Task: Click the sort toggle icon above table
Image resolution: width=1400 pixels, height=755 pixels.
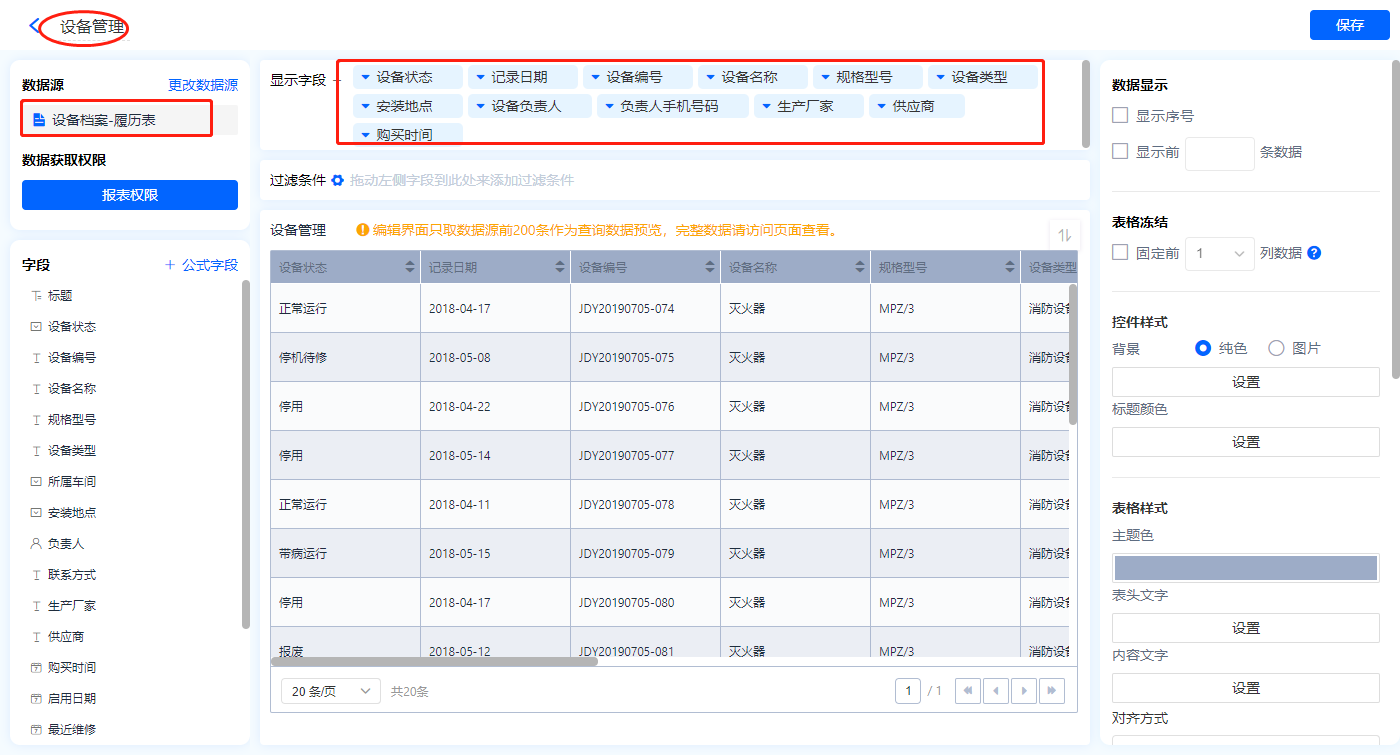Action: 1065,235
